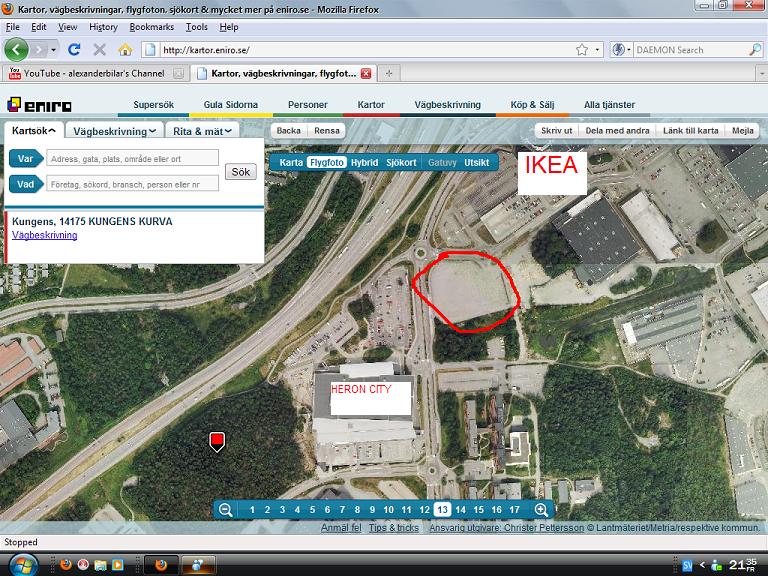Viewport: 768px width, 576px height.
Task: Set map zoom level to 17
Action: (514, 510)
